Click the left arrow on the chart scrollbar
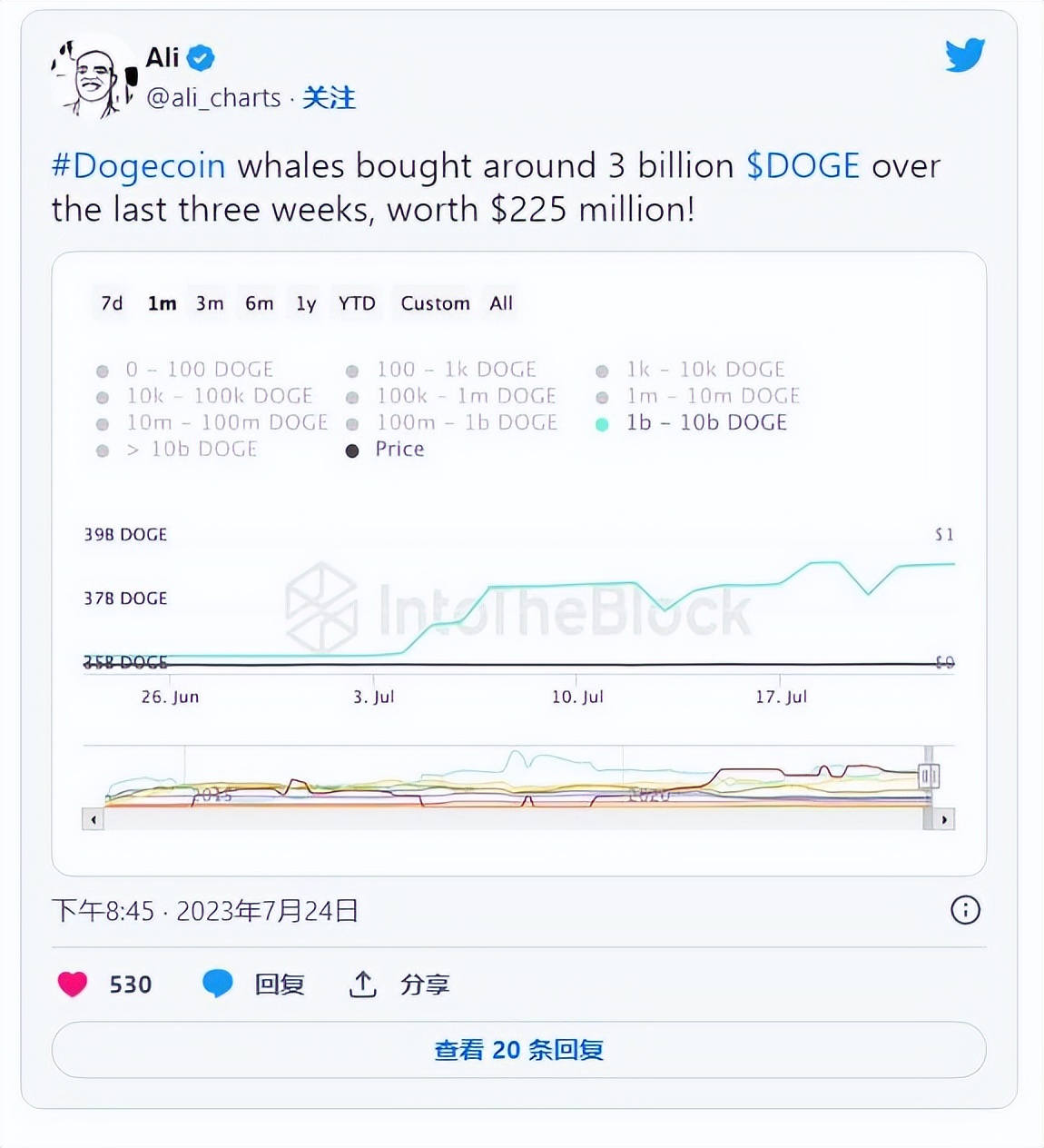The image size is (1044, 1148). (x=94, y=818)
